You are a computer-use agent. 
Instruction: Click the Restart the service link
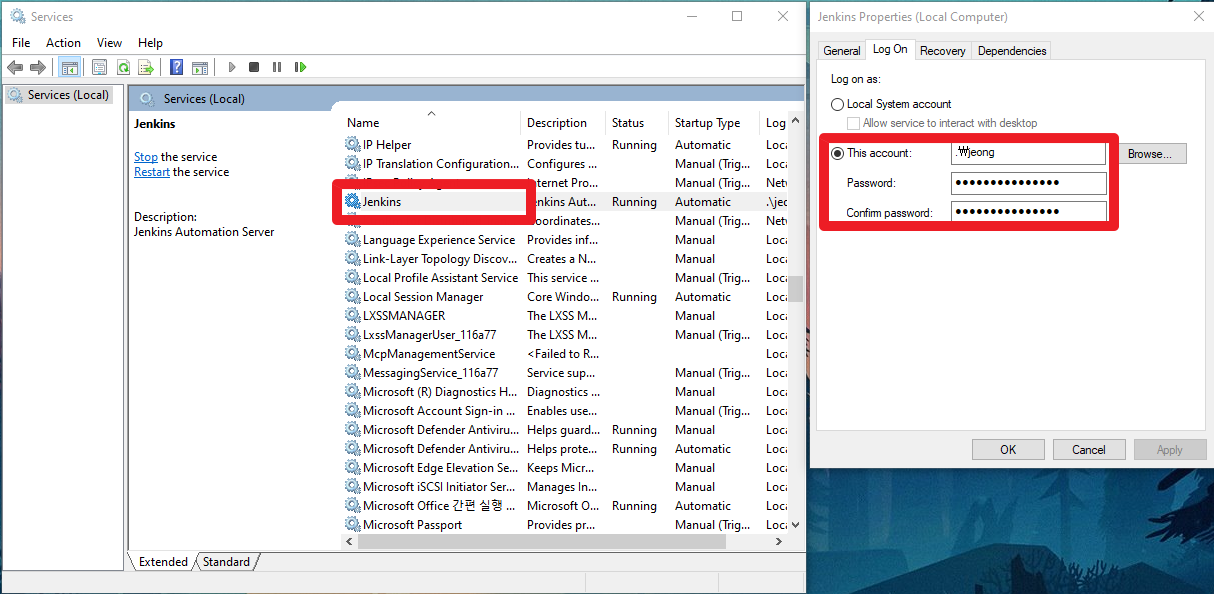click(x=152, y=172)
